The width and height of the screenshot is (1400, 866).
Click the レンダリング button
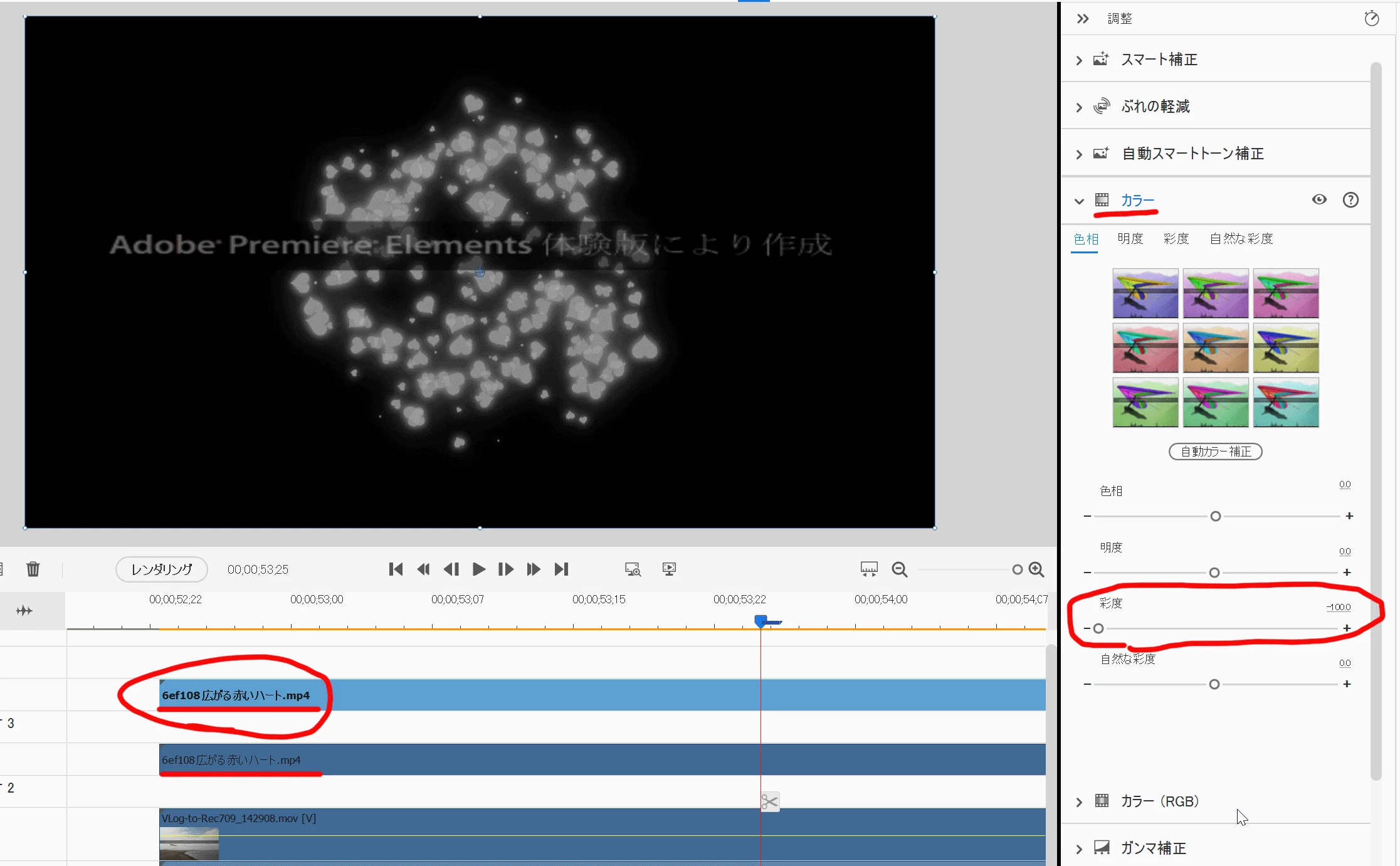click(x=162, y=569)
